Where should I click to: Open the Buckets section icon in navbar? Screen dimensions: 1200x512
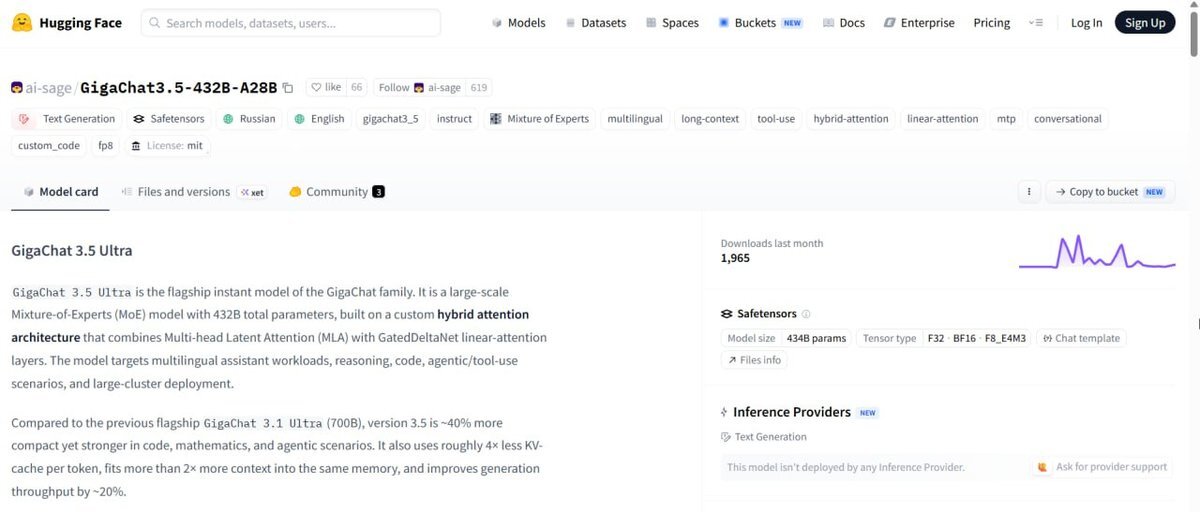(x=723, y=23)
